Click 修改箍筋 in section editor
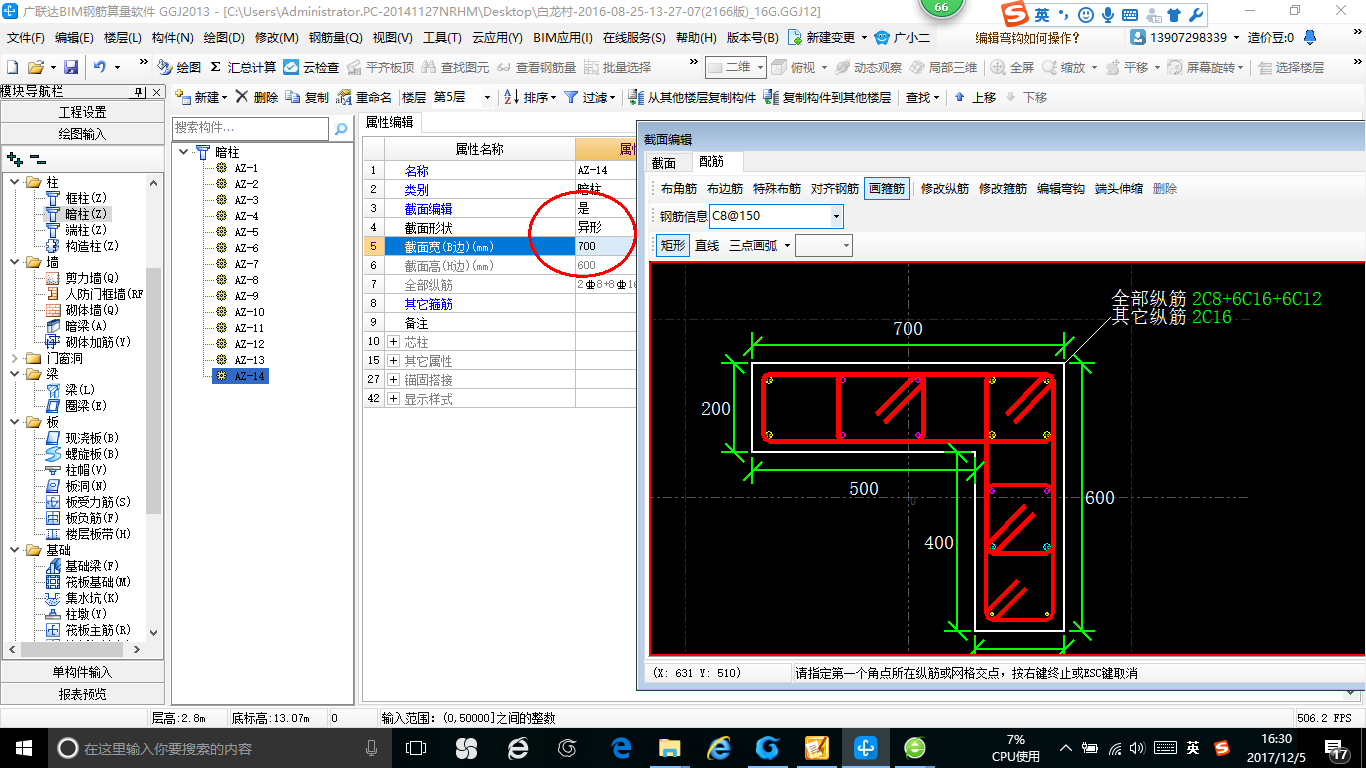The height and width of the screenshot is (768, 1366). (1003, 188)
